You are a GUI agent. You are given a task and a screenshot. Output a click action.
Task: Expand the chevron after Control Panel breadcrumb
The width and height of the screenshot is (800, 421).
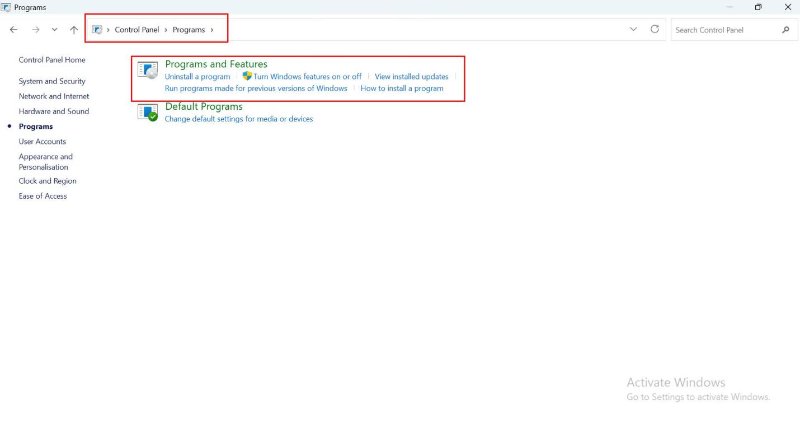pos(166,30)
